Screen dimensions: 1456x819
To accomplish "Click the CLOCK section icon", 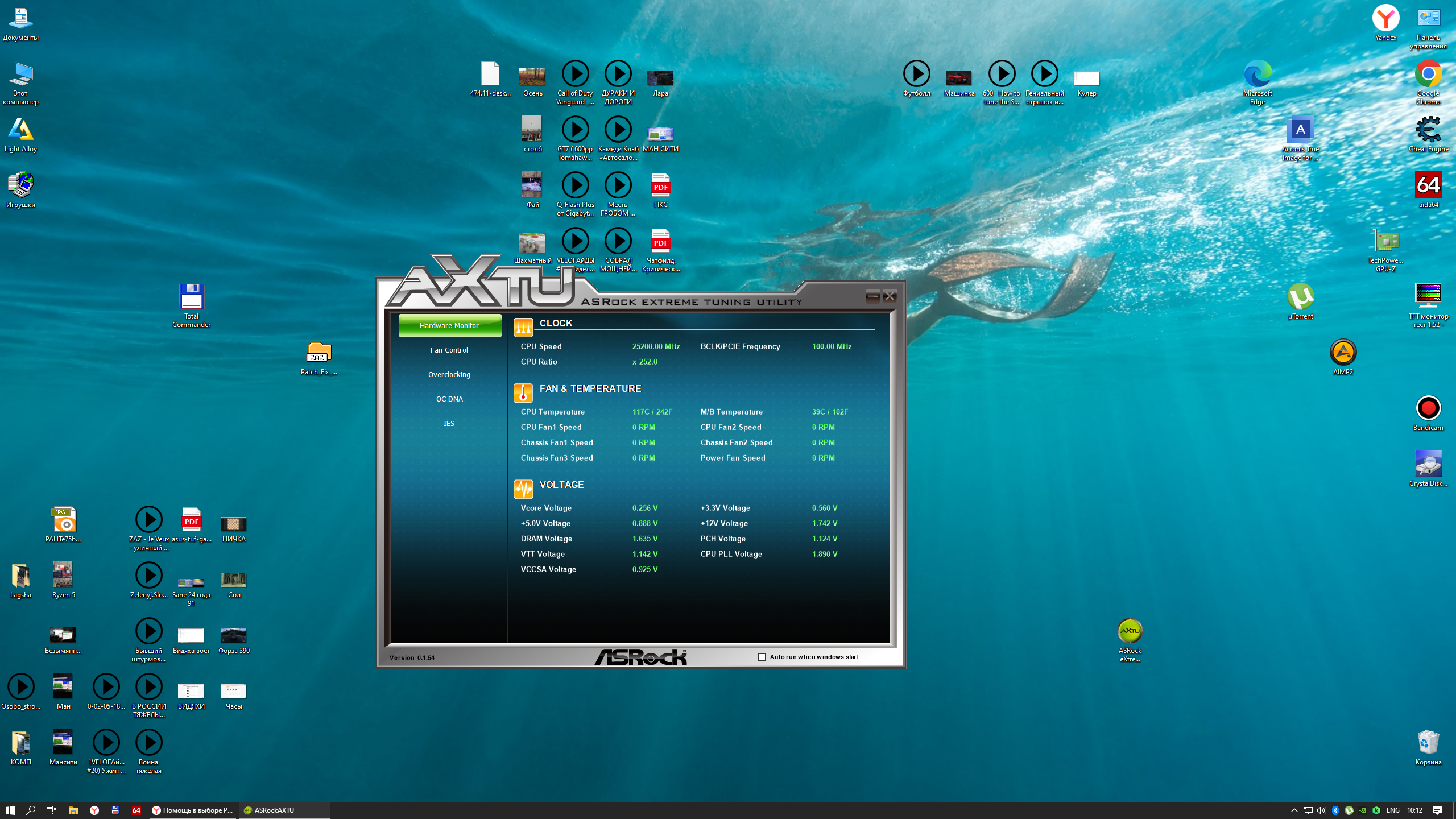I will [x=523, y=326].
